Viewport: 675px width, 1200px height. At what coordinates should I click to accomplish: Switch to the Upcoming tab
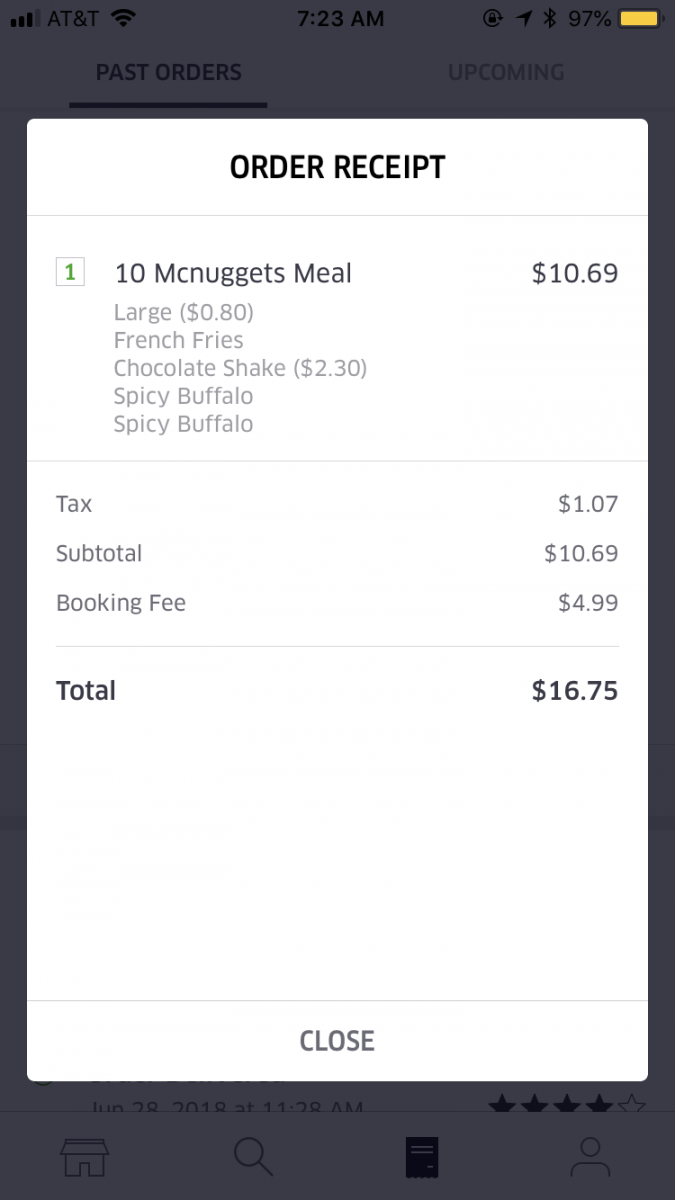(x=505, y=72)
